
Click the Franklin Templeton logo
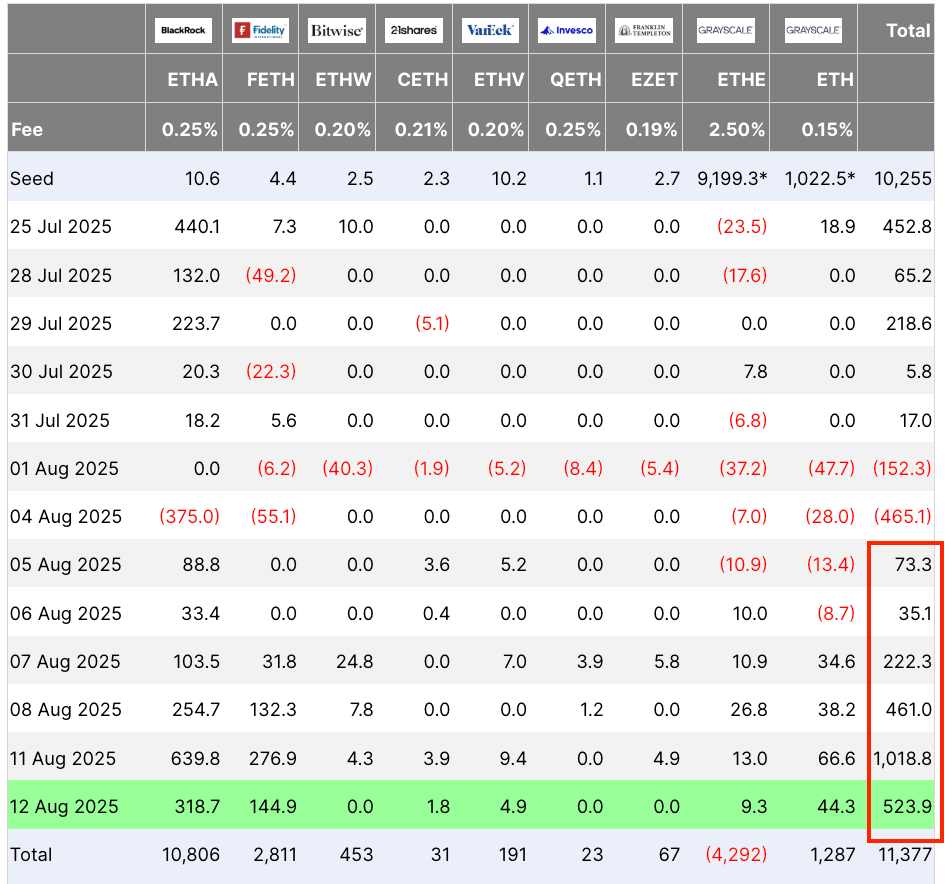644,30
